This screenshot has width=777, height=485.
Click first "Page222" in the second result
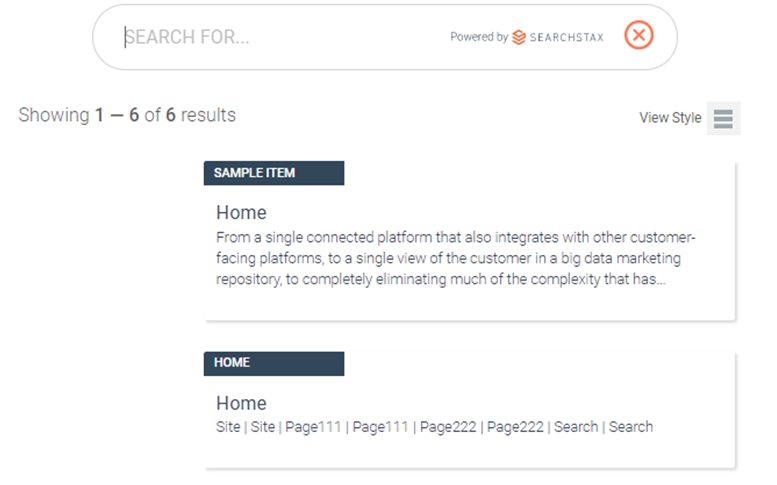coord(448,427)
